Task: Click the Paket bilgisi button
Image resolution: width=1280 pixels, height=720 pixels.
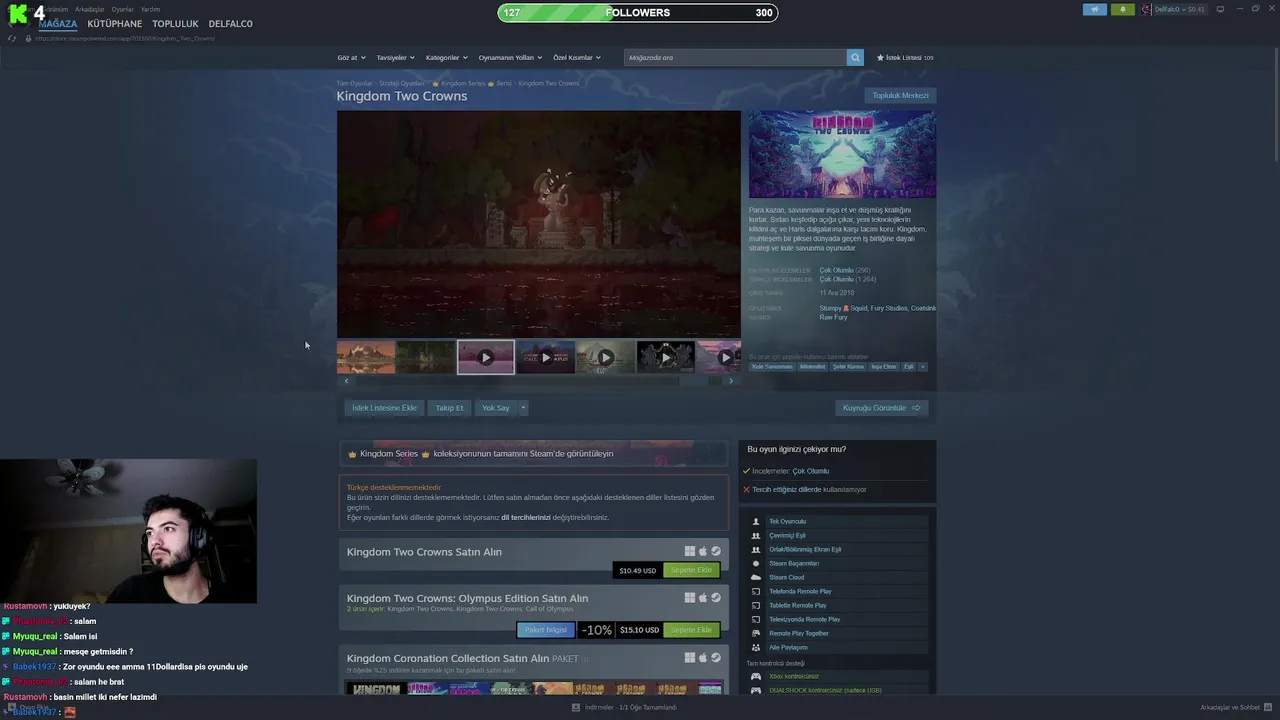Action: click(546, 630)
